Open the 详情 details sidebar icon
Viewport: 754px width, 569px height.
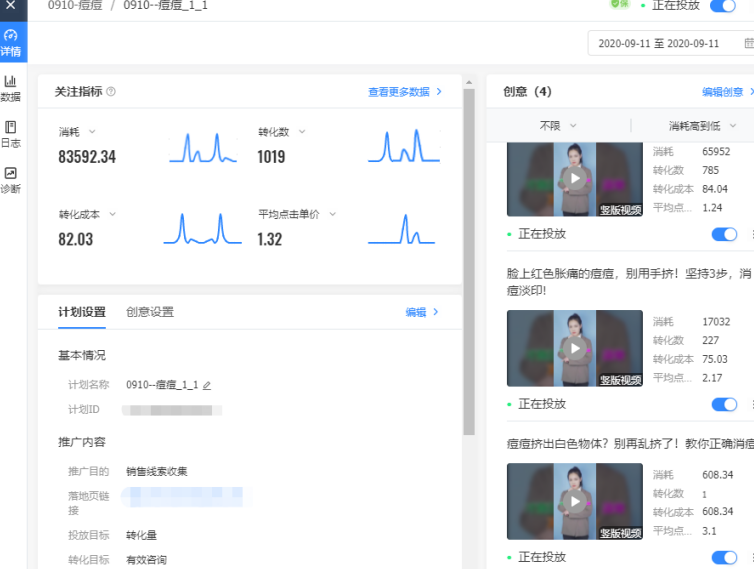pos(11,42)
